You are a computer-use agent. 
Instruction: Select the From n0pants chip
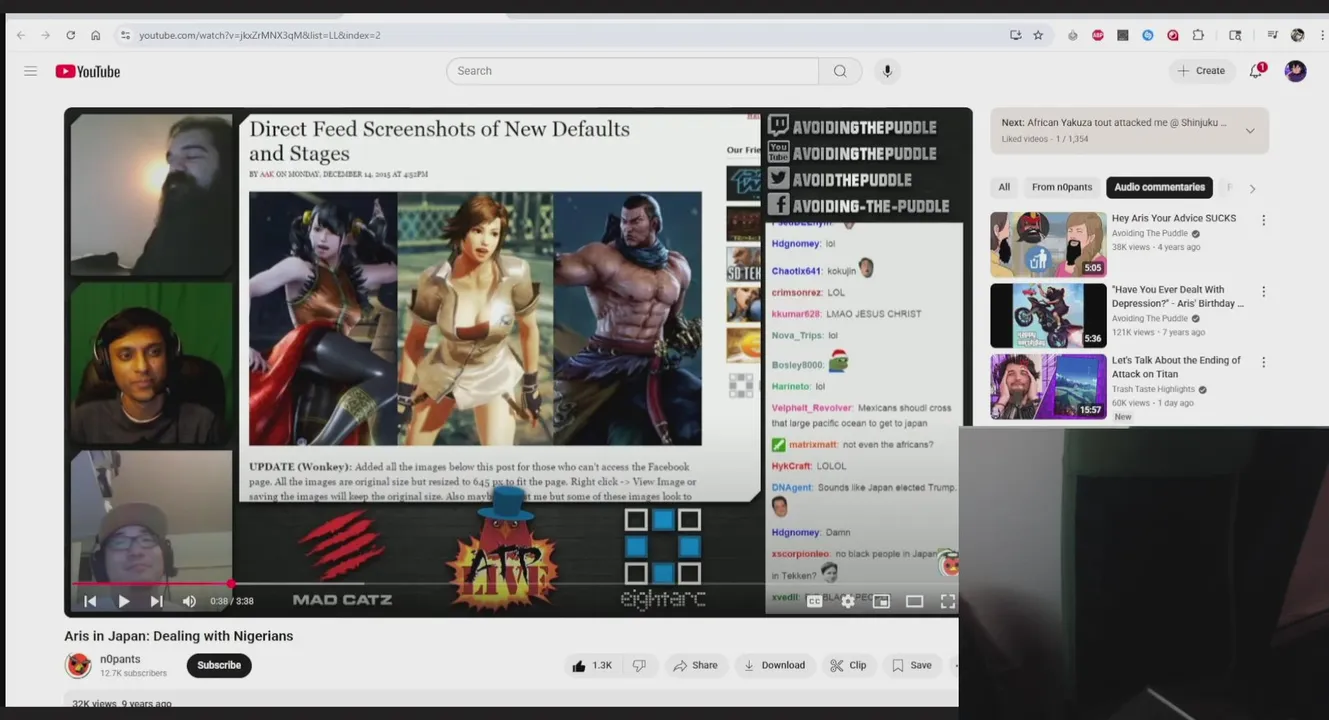1062,187
